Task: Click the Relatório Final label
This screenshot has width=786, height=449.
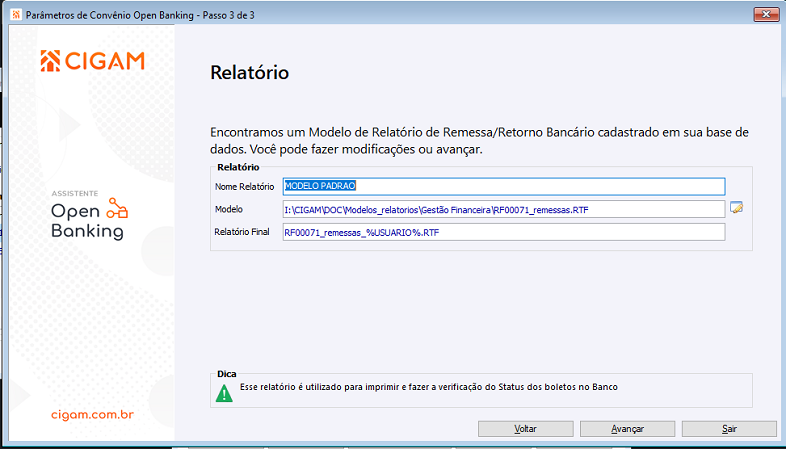Action: tap(242, 232)
